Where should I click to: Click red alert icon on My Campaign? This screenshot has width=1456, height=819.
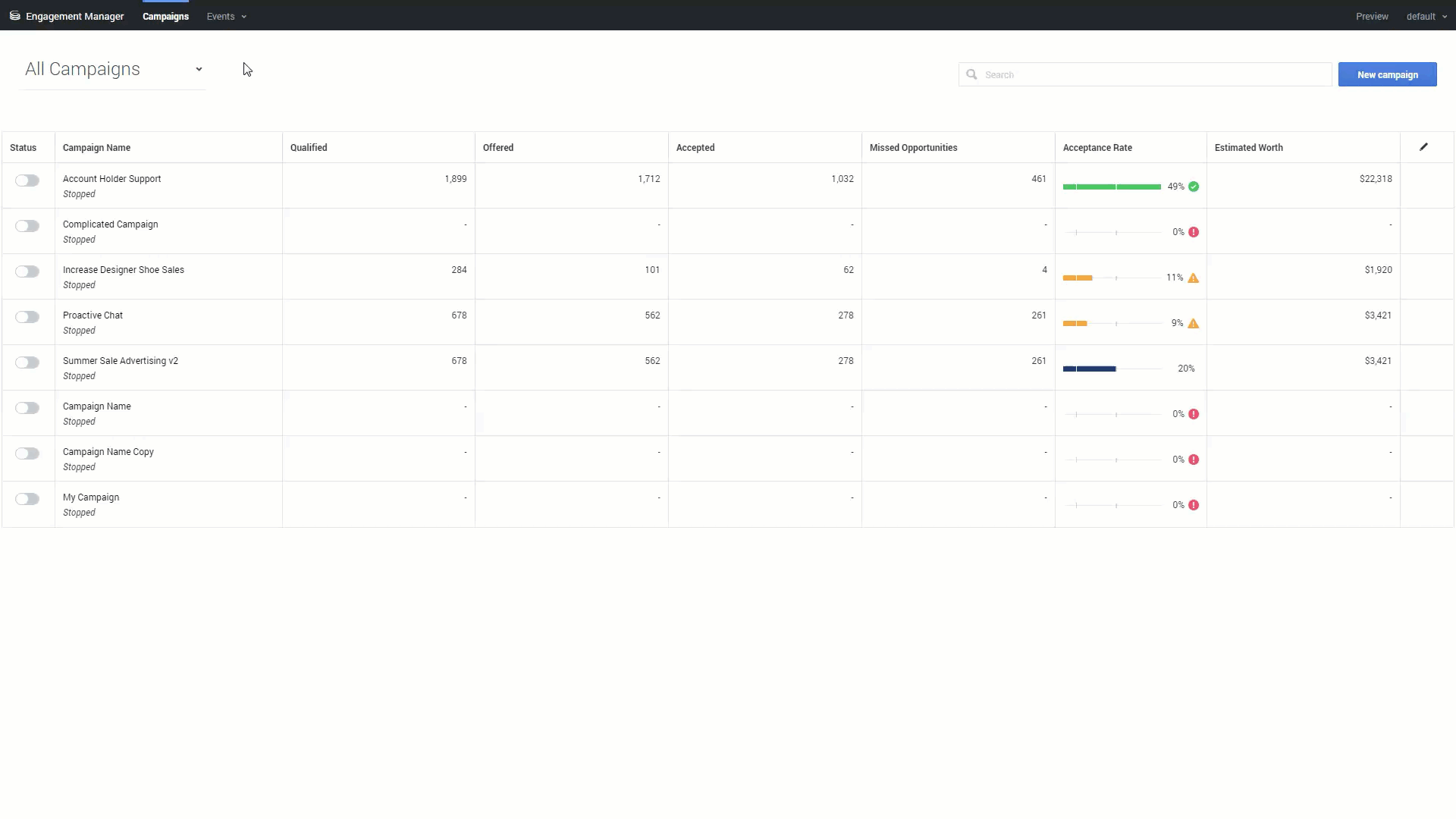click(x=1194, y=505)
